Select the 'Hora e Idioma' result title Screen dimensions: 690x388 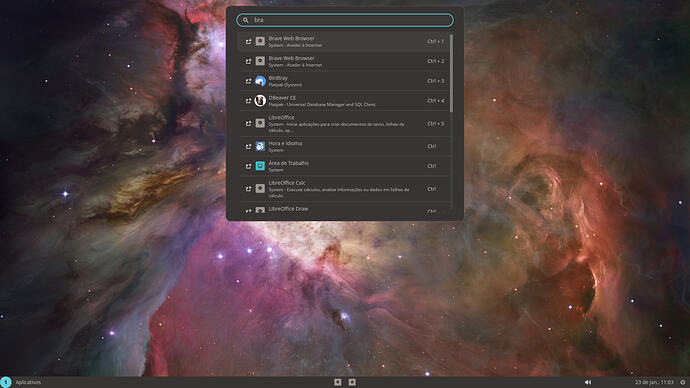point(285,143)
